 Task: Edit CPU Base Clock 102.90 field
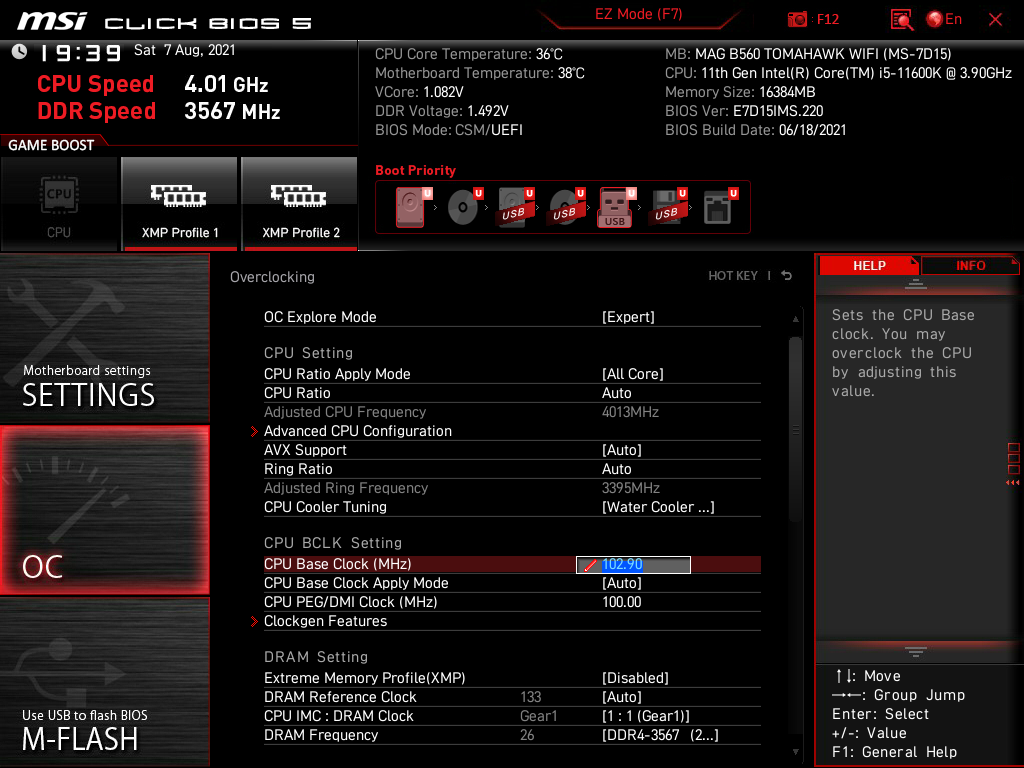[x=633, y=565]
